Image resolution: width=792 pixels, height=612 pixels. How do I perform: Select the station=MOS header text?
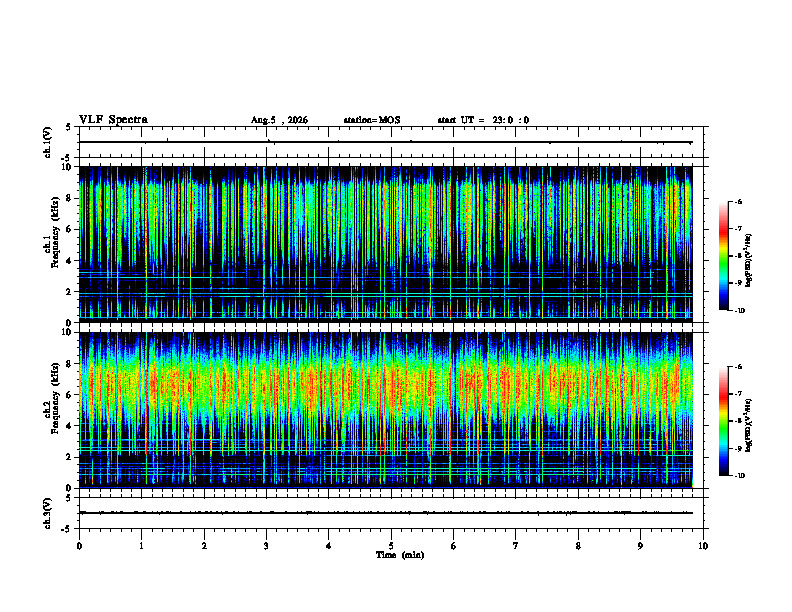tap(372, 120)
